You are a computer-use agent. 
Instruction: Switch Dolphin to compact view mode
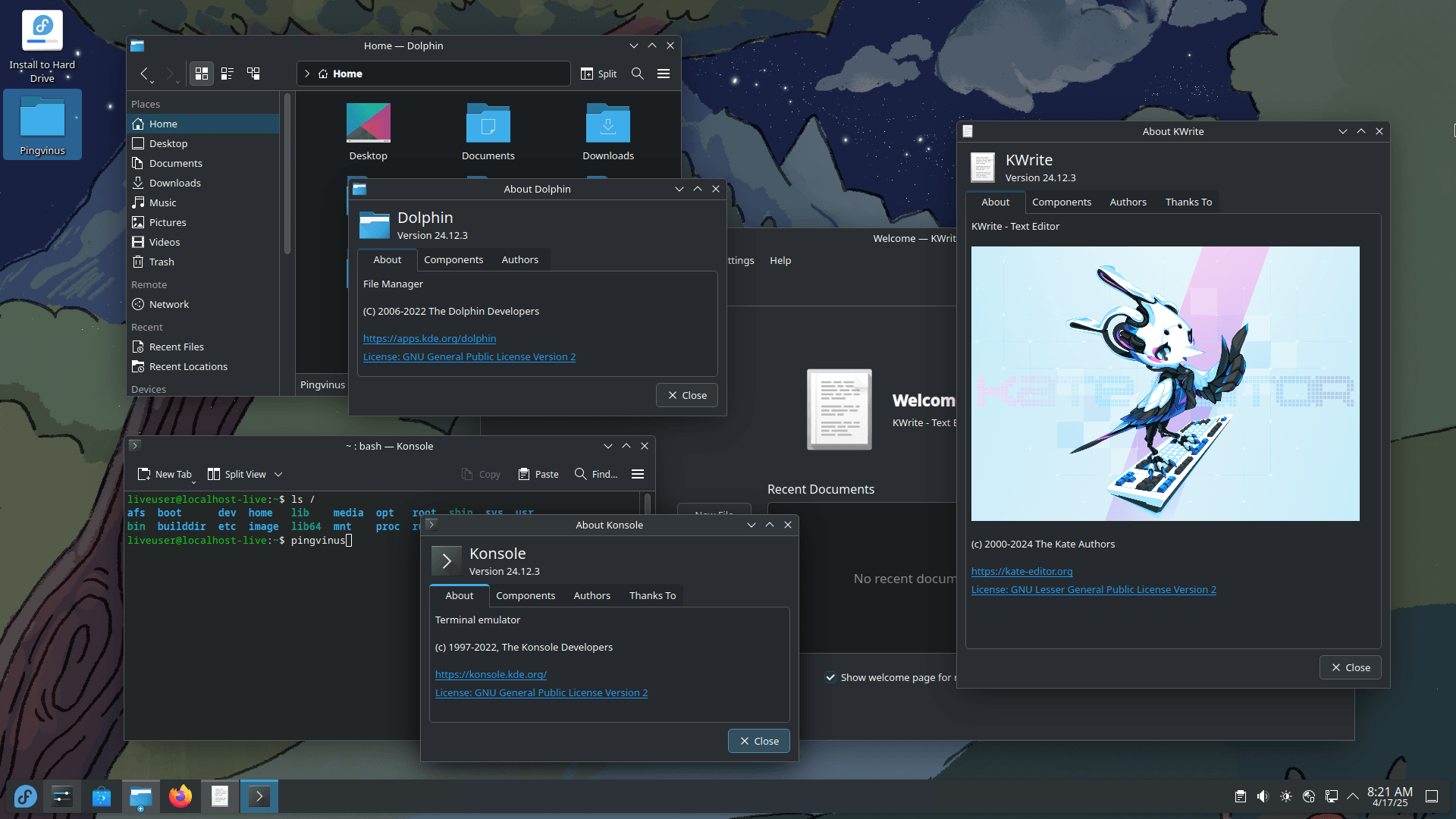click(x=227, y=74)
